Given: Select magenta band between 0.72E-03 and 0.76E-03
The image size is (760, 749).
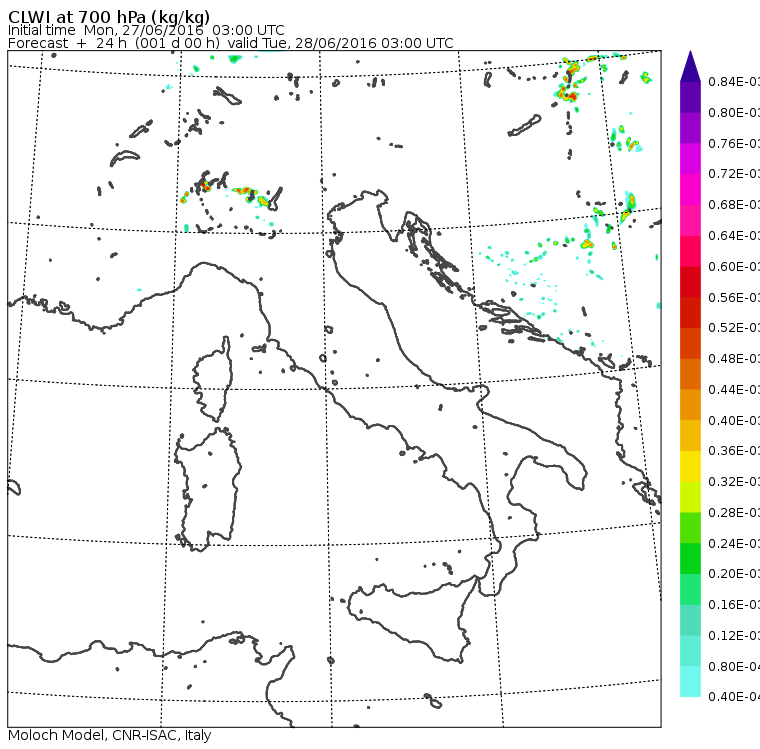Looking at the screenshot, I should (690, 159).
